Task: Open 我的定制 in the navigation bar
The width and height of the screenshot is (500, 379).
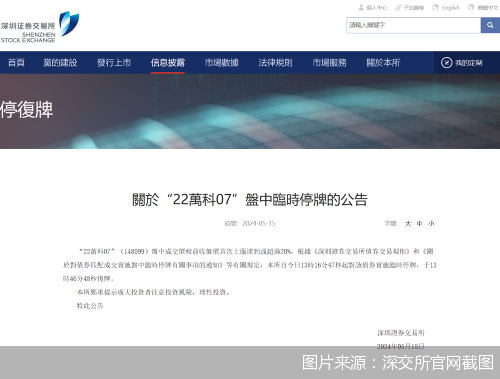Action: tap(462, 63)
